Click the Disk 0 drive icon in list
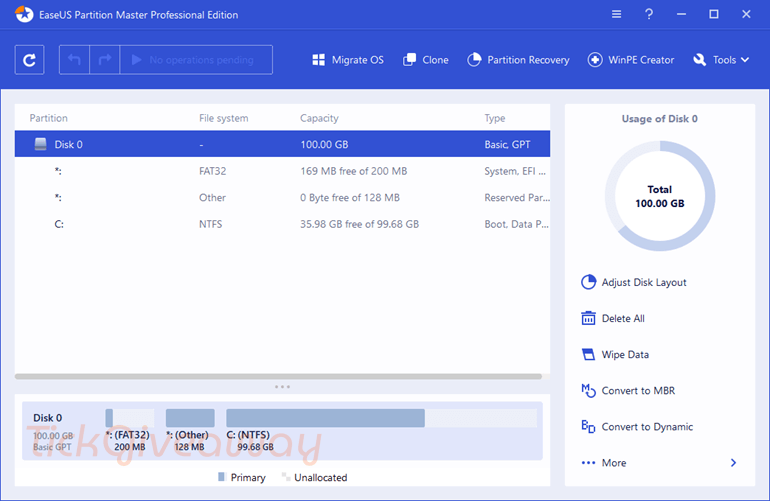This screenshot has height=501, width=770. coord(41,144)
